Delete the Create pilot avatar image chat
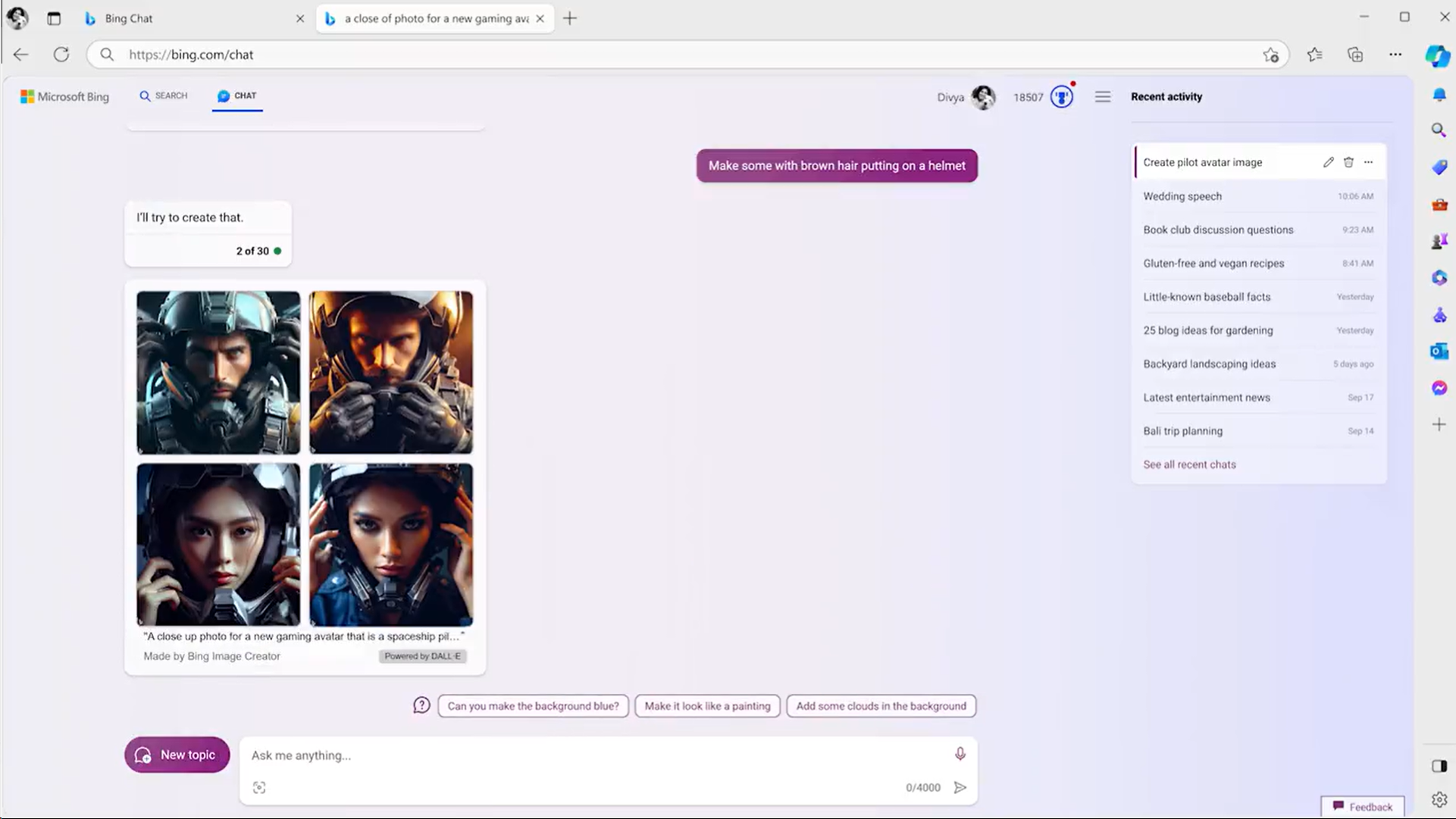This screenshot has height=819, width=1456. point(1348,162)
